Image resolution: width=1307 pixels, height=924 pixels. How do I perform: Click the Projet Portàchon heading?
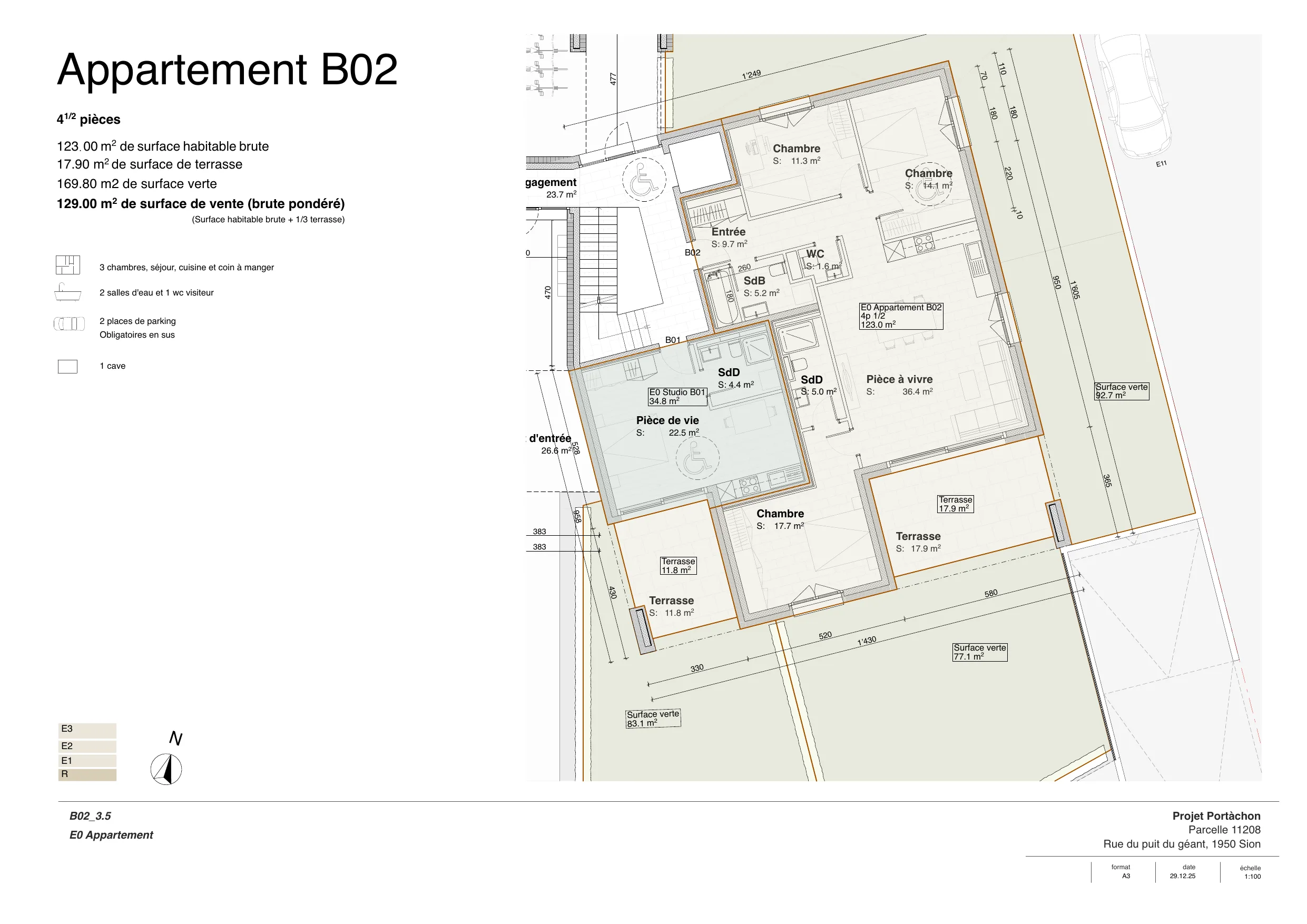[1216, 816]
